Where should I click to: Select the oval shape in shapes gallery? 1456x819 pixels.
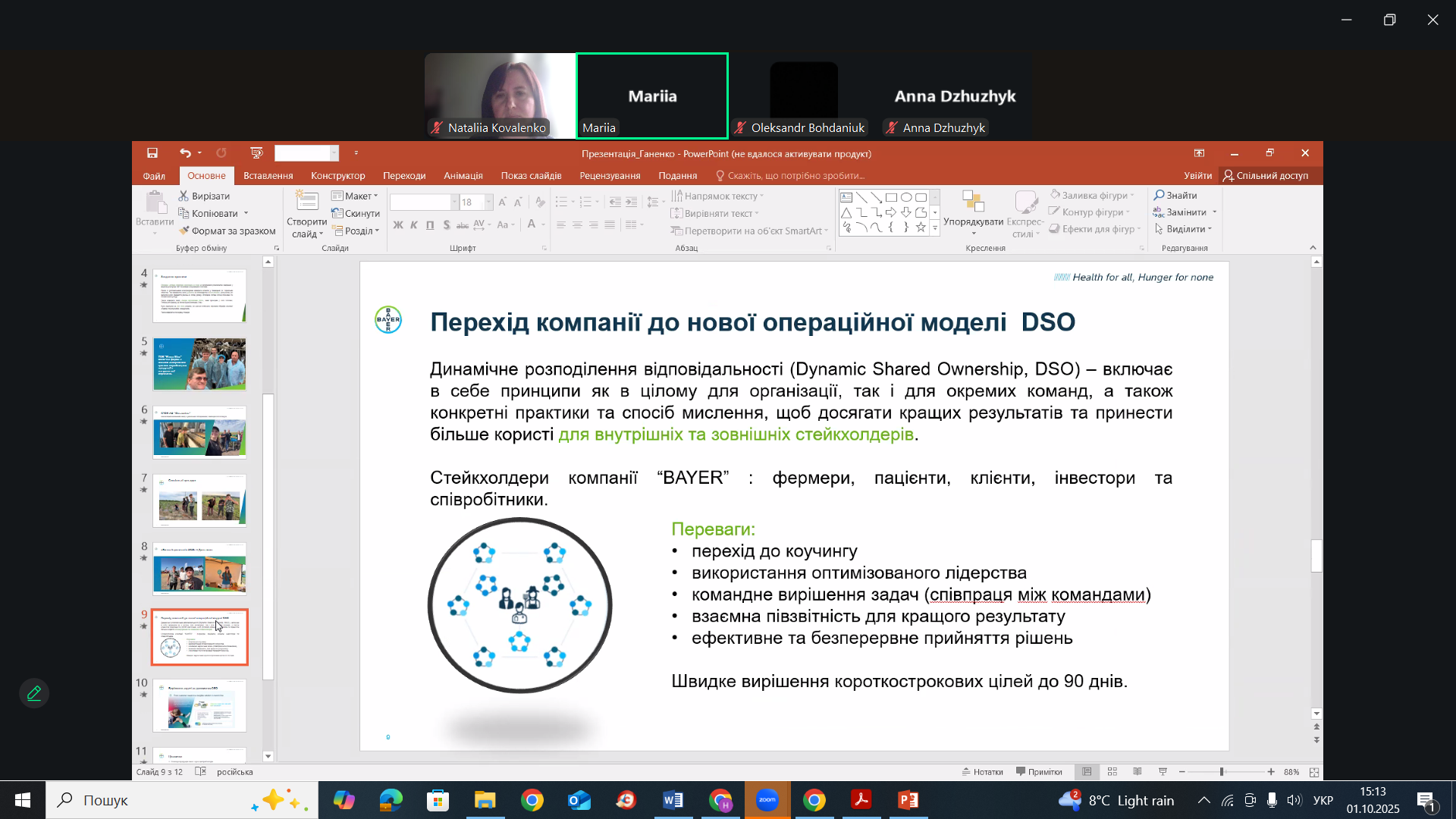(906, 197)
